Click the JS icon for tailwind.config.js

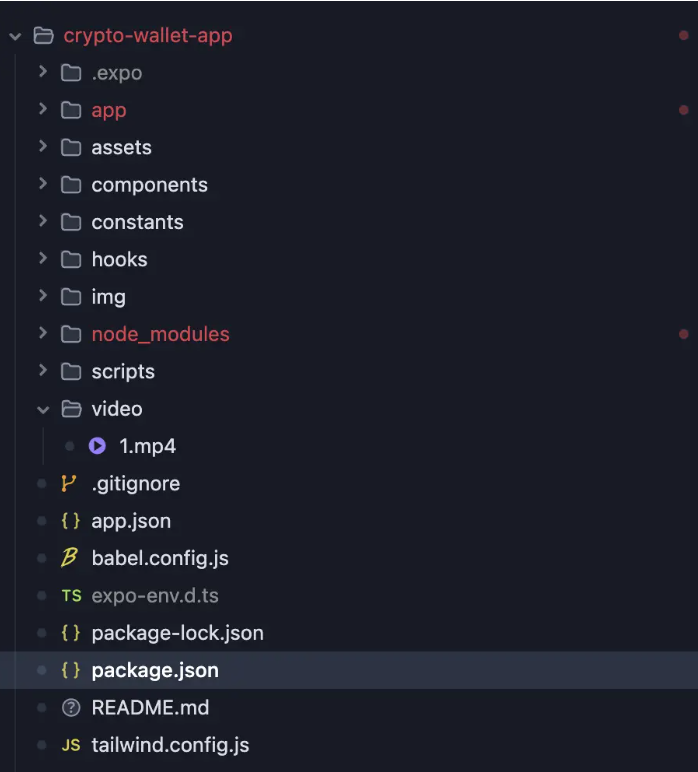[71, 745]
